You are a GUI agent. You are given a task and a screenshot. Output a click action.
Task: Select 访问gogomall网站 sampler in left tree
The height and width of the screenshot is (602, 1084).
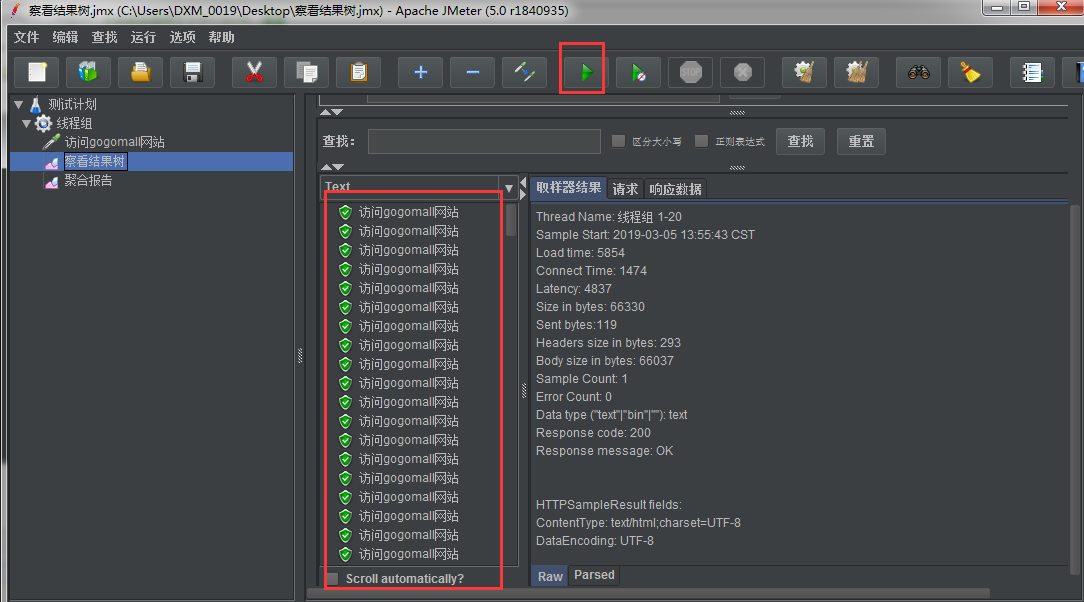(x=114, y=142)
